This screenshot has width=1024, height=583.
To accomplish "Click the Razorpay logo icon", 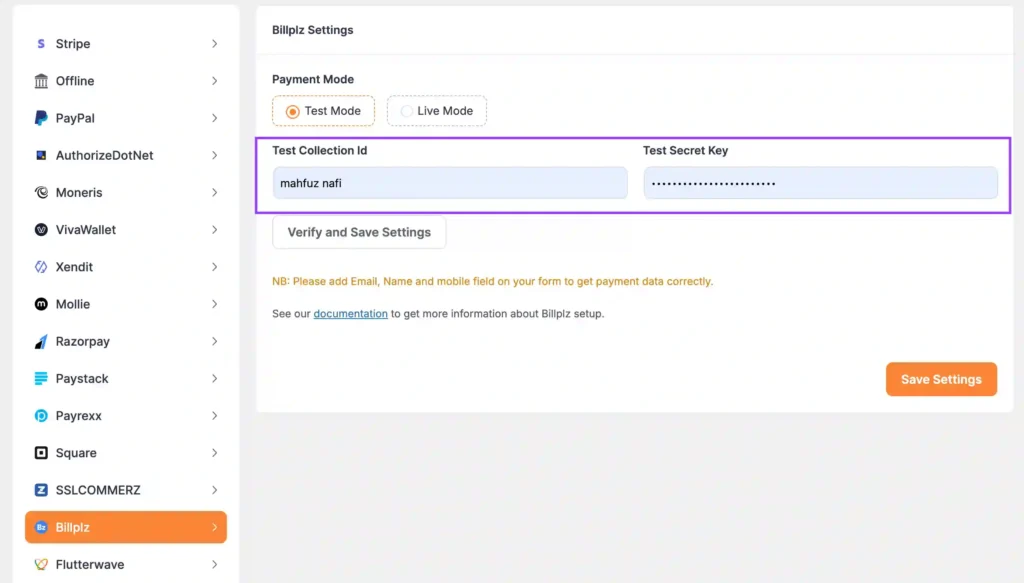I will (x=41, y=341).
